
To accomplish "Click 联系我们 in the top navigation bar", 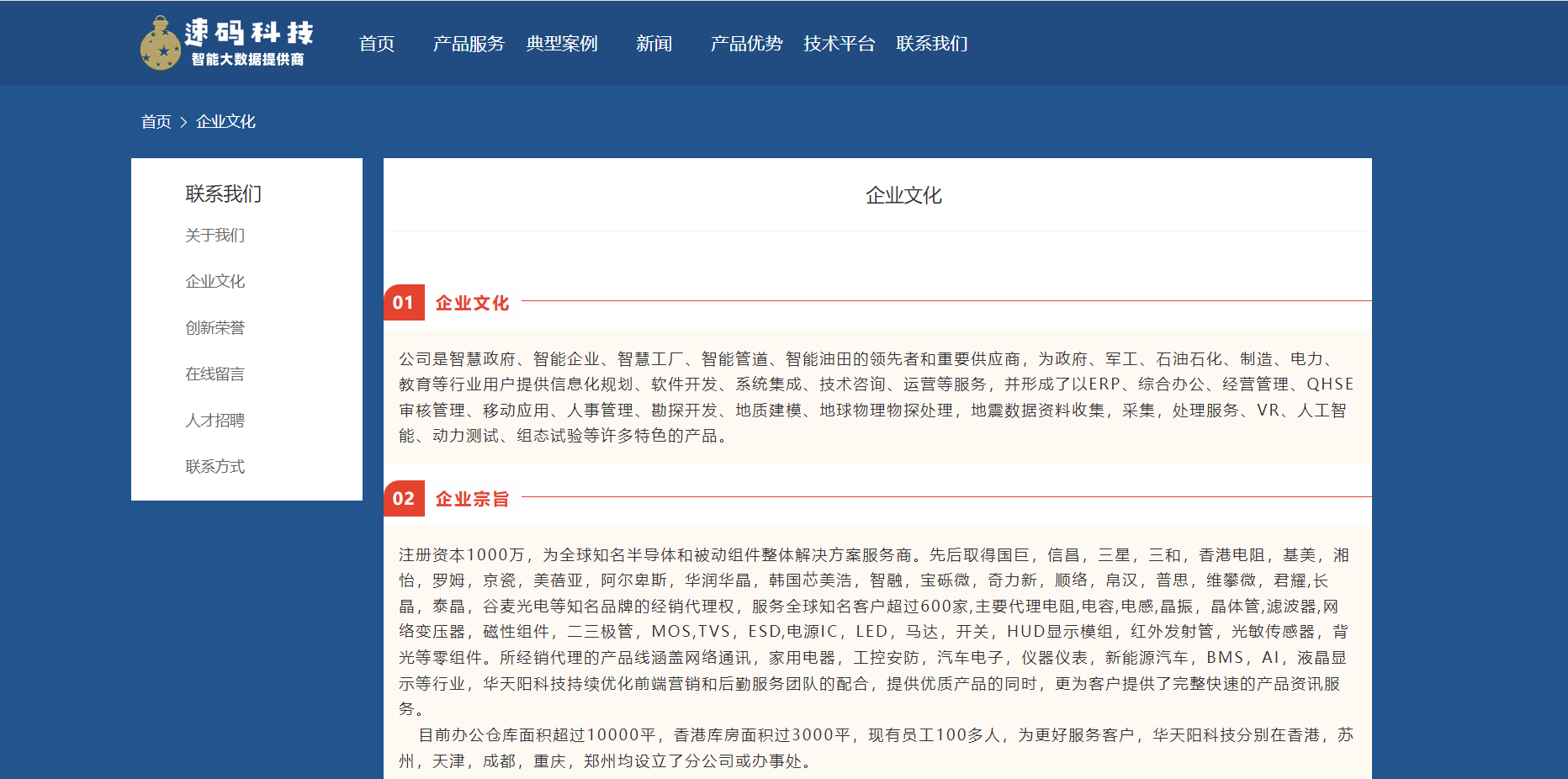I will [932, 44].
